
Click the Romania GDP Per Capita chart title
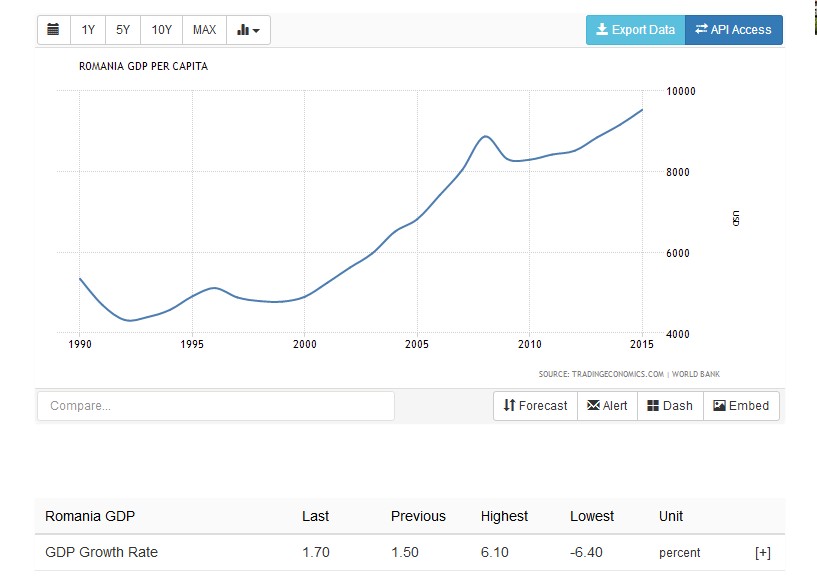[x=143, y=67]
